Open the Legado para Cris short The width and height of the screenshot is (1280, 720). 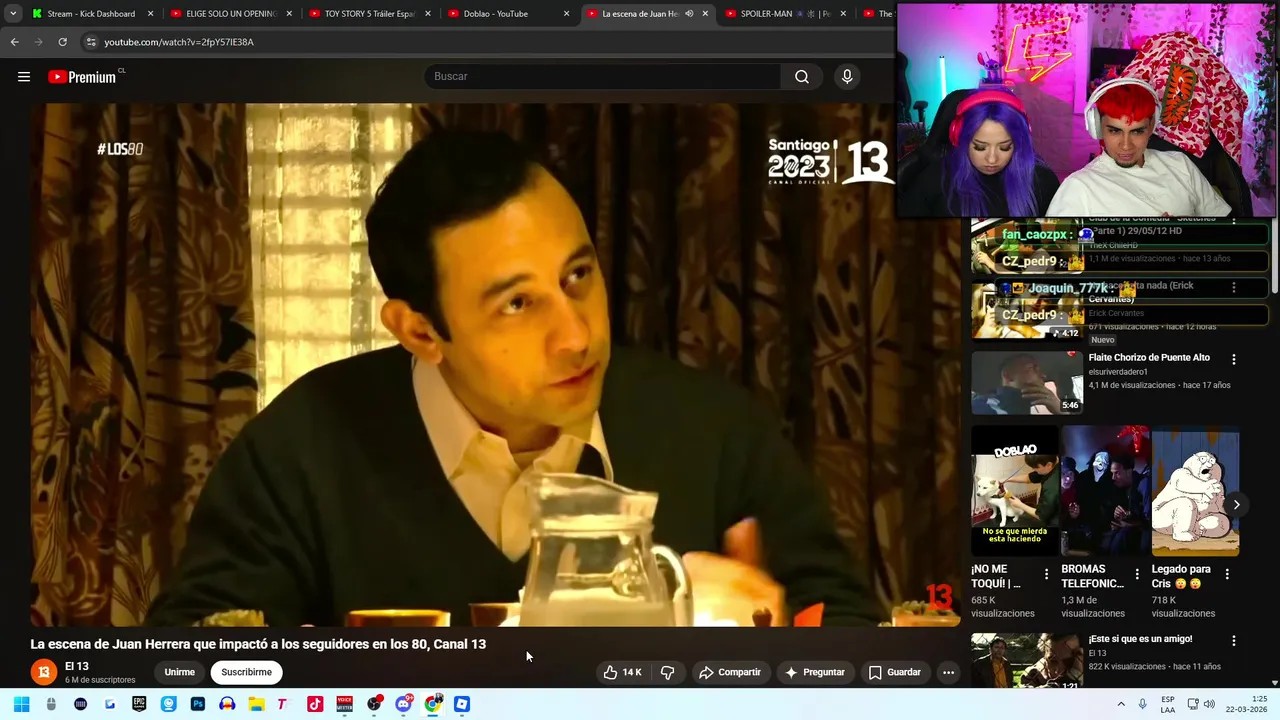(x=1195, y=491)
